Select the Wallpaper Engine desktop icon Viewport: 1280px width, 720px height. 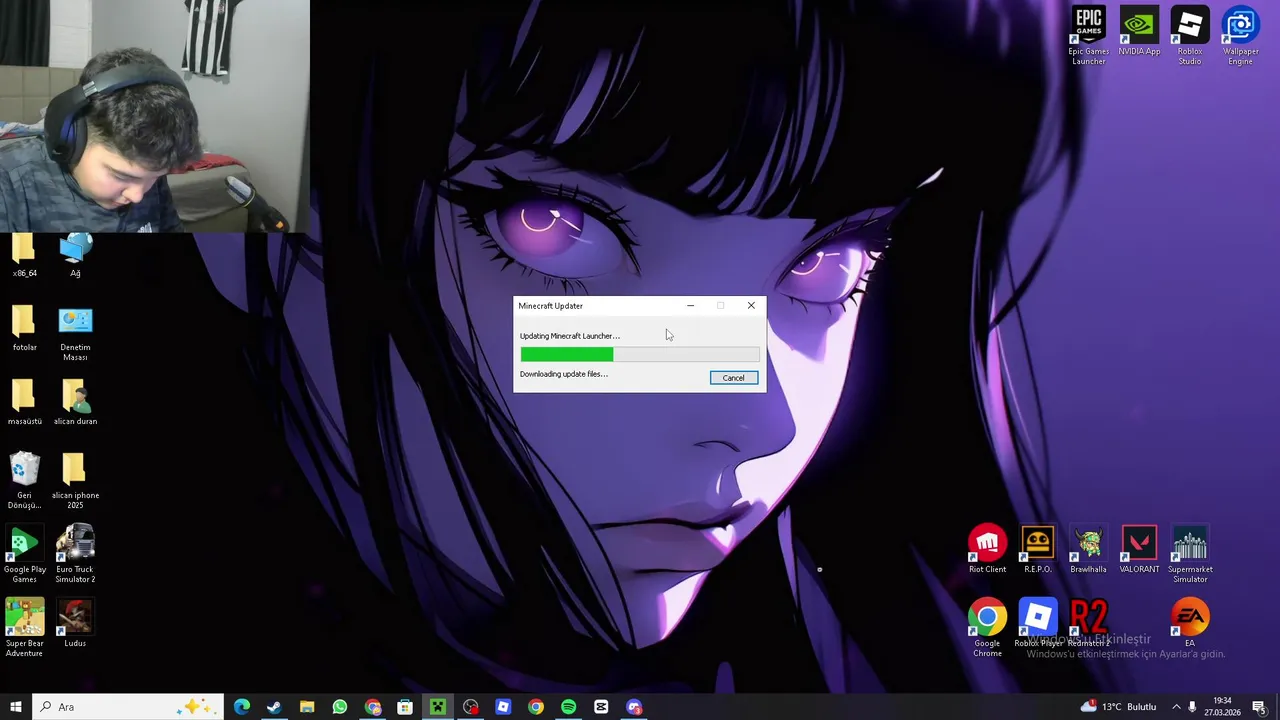click(x=1240, y=36)
